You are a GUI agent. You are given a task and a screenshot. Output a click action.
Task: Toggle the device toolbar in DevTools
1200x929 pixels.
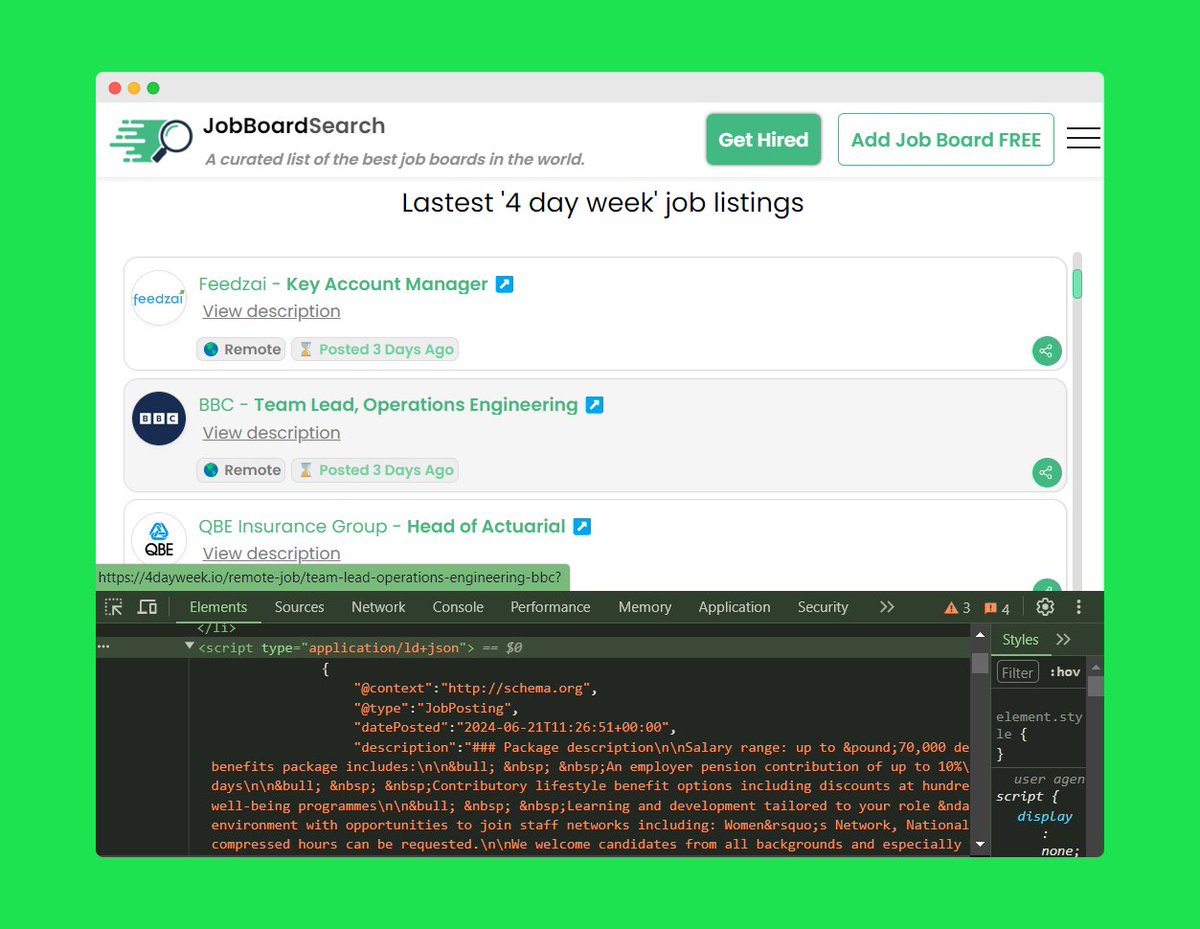click(147, 607)
